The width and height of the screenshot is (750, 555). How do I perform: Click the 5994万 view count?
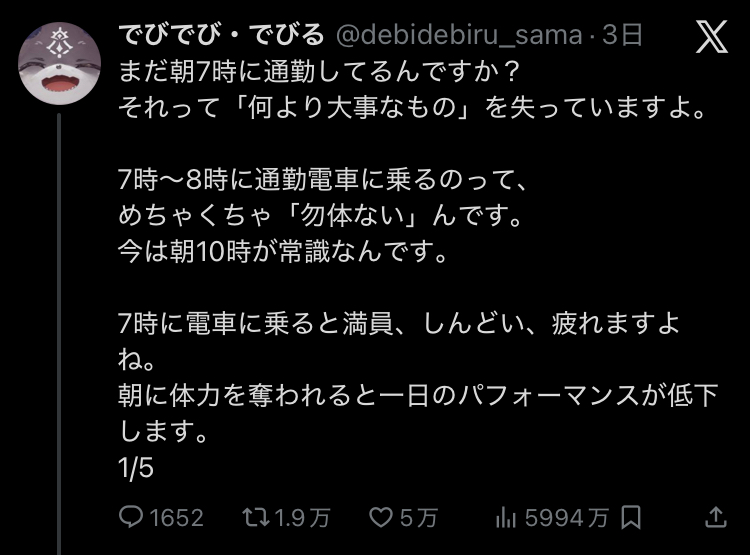click(x=567, y=517)
